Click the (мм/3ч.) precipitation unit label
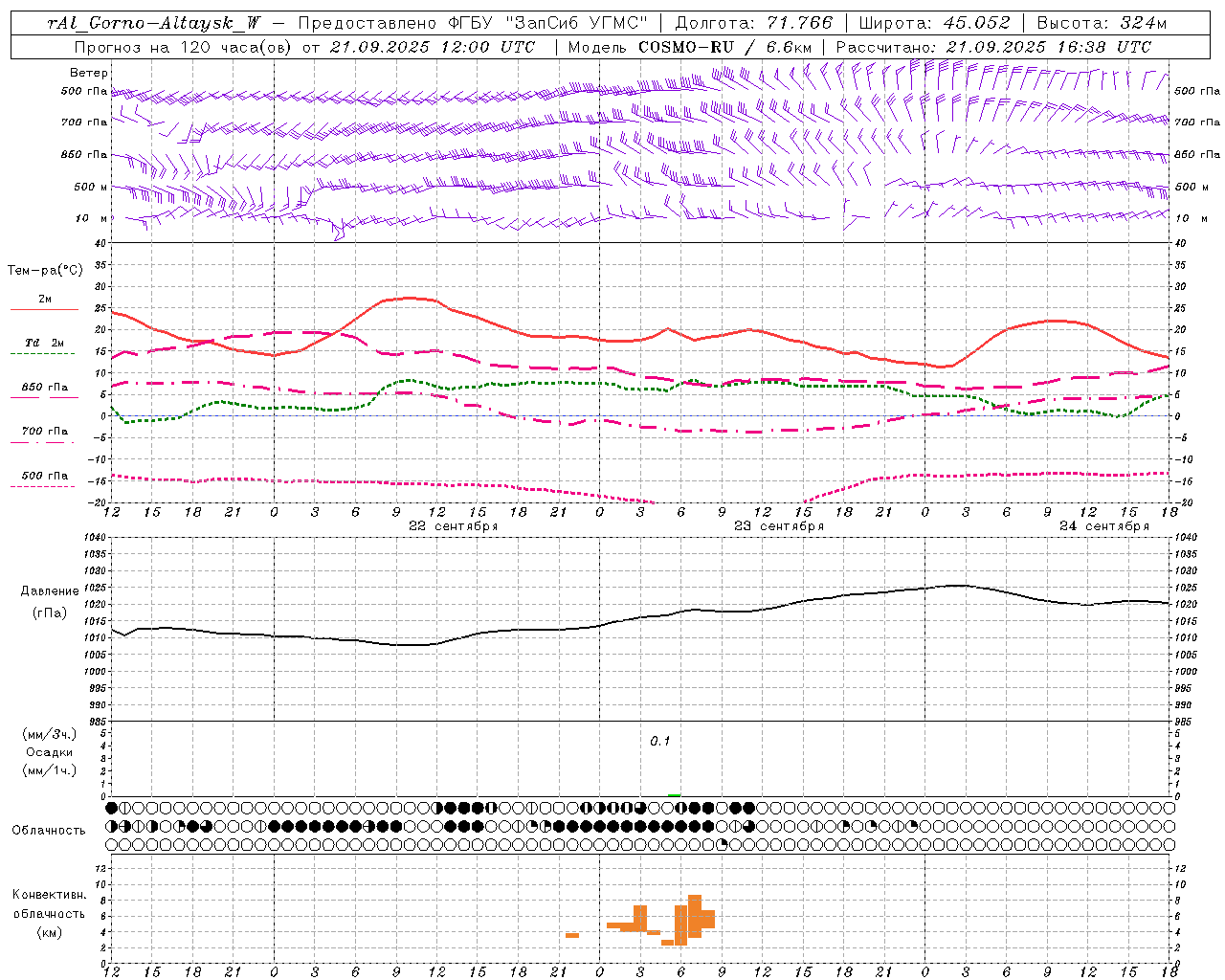 click(50, 734)
